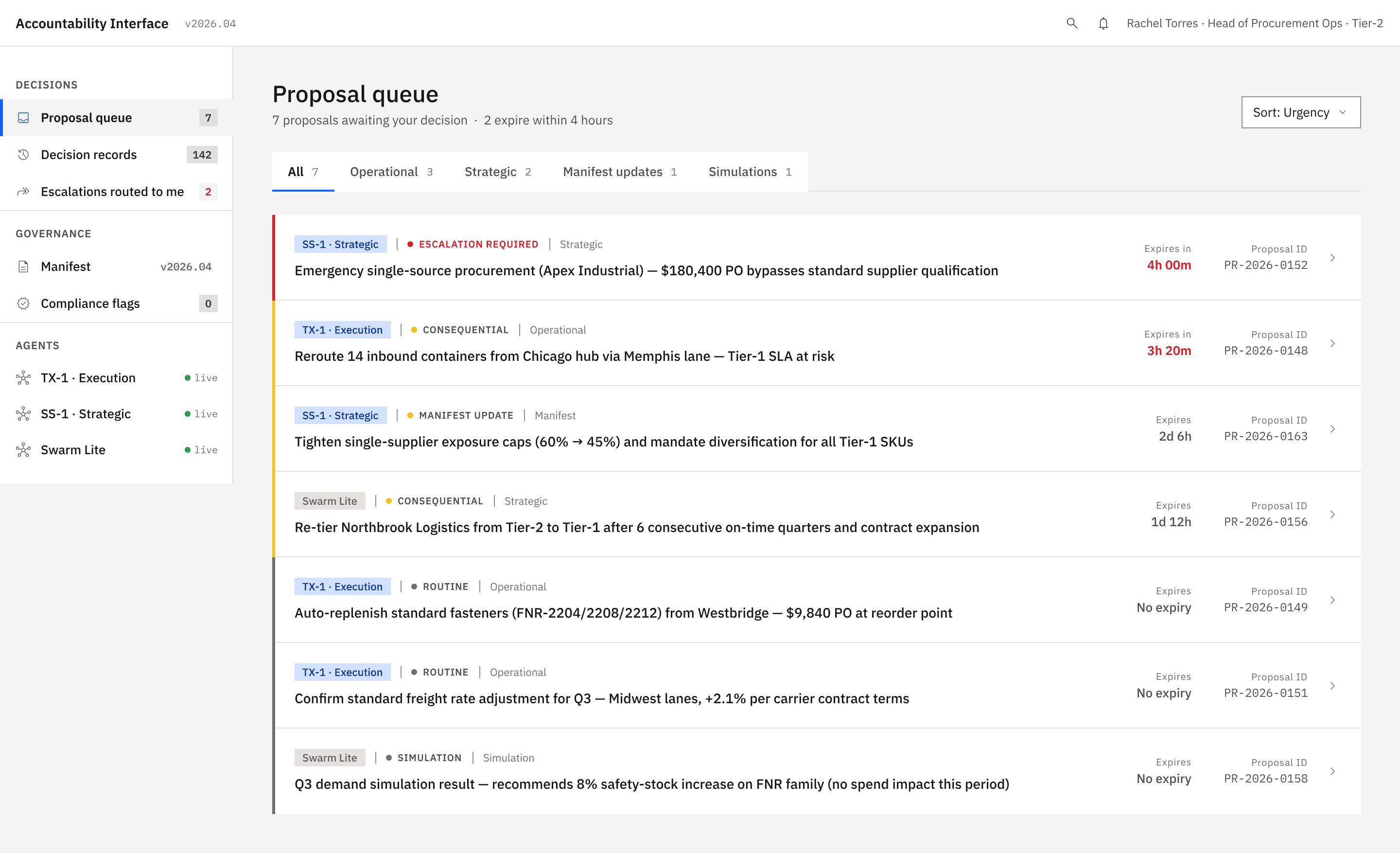Screen dimensions: 1400x853
Task: Expand proposal PR-2026-0163 chevron
Action: click(1332, 429)
